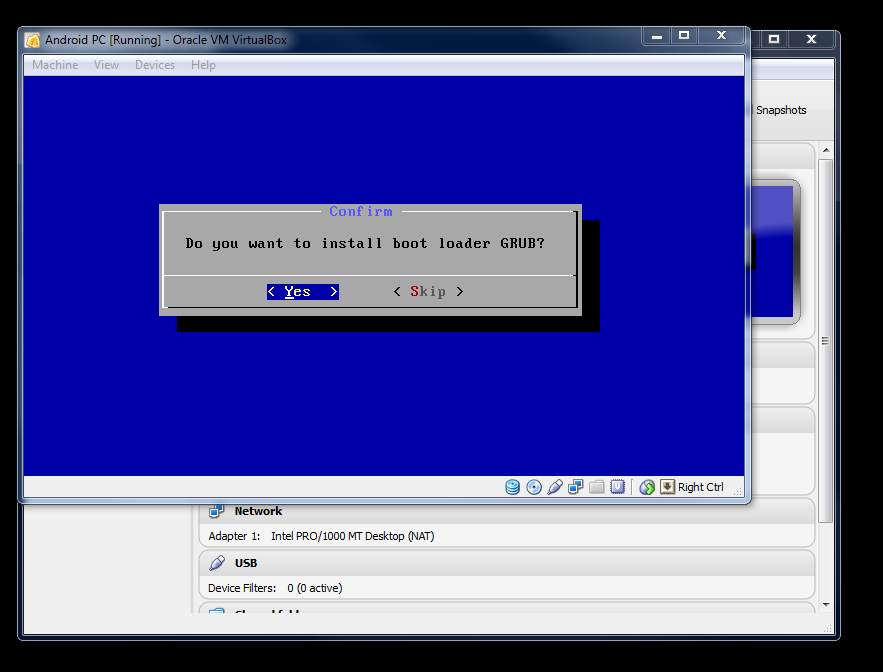Open the Help menu

tap(203, 65)
